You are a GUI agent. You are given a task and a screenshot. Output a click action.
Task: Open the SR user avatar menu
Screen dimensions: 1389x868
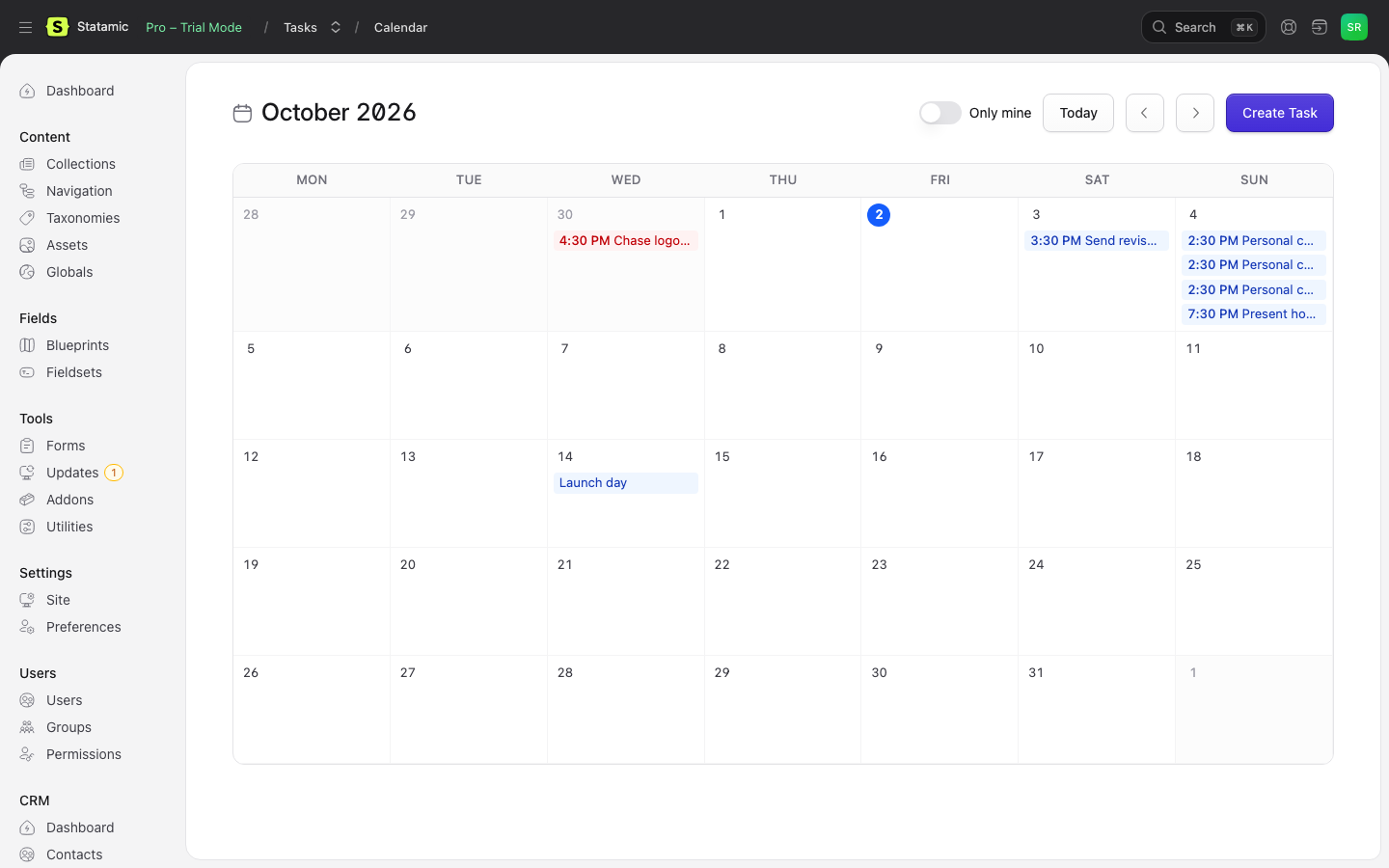pos(1354,27)
